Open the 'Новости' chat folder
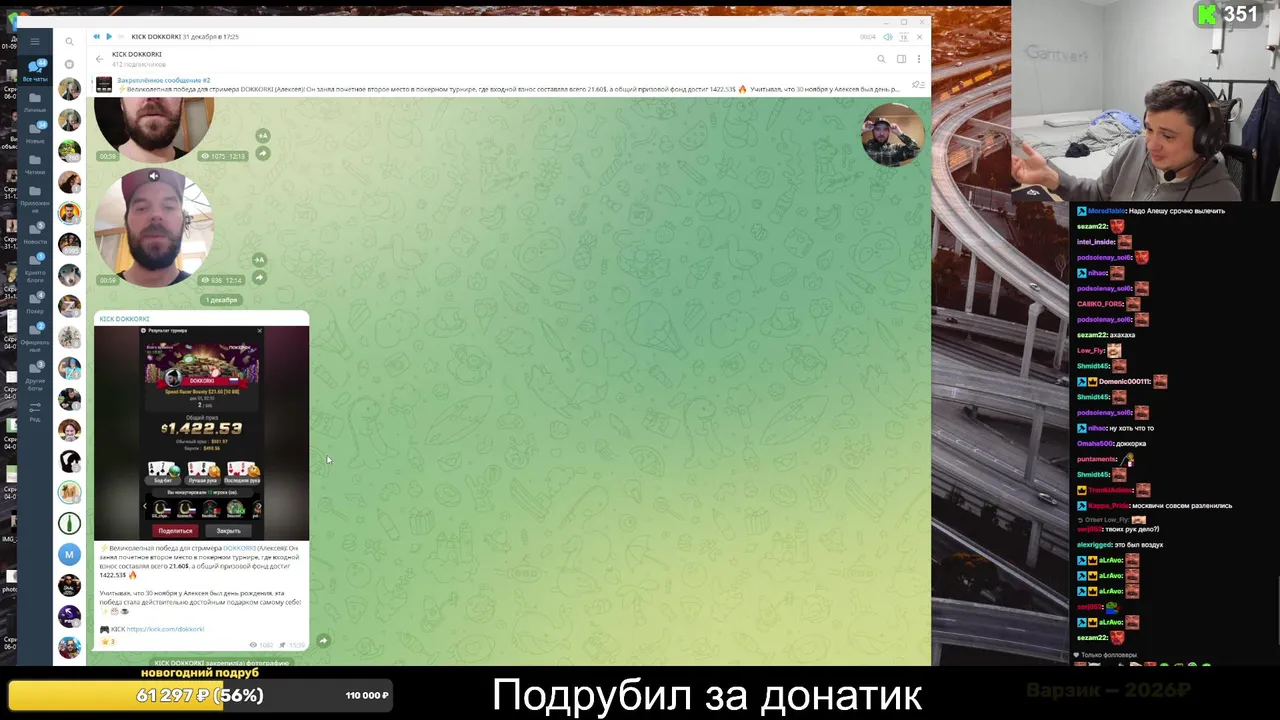 pos(35,233)
